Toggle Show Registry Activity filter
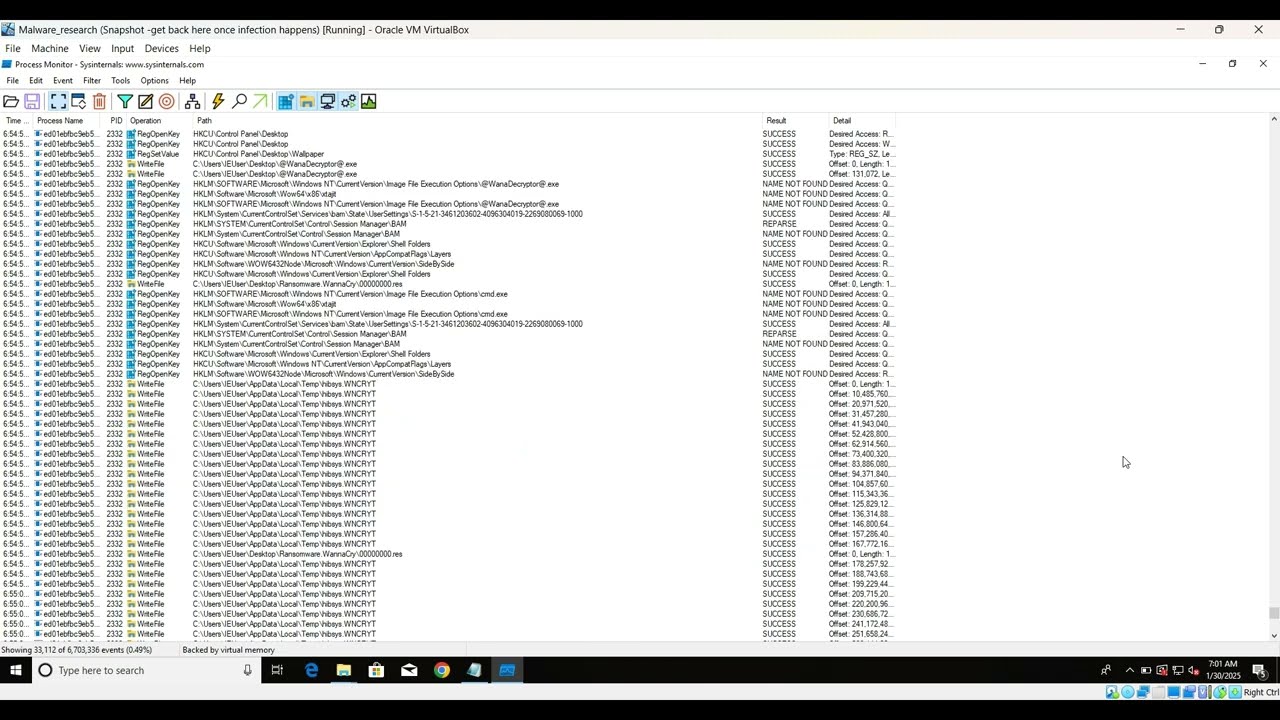This screenshot has width=1280, height=720. point(285,101)
